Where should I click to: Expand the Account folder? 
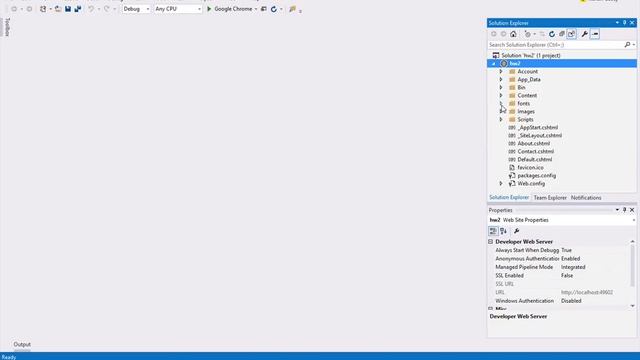501,71
